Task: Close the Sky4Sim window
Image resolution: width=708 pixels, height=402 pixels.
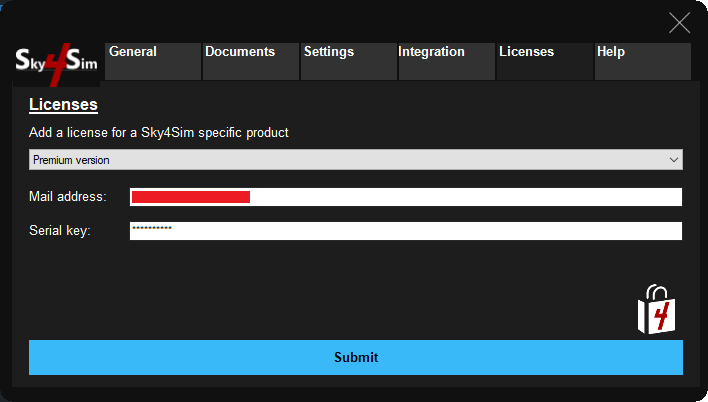Action: coord(679,23)
